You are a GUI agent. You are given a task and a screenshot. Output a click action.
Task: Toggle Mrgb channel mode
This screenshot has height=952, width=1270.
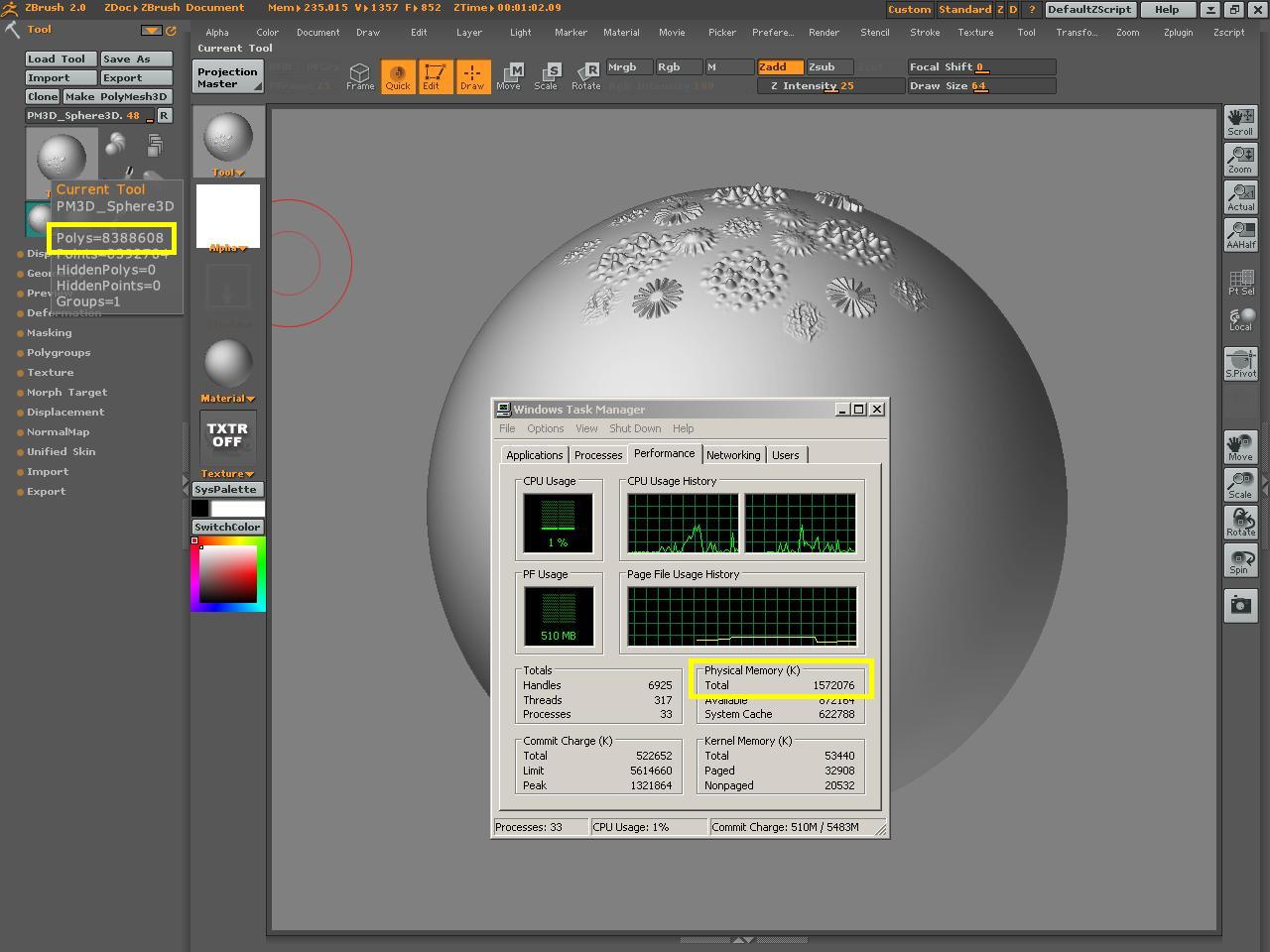point(629,67)
